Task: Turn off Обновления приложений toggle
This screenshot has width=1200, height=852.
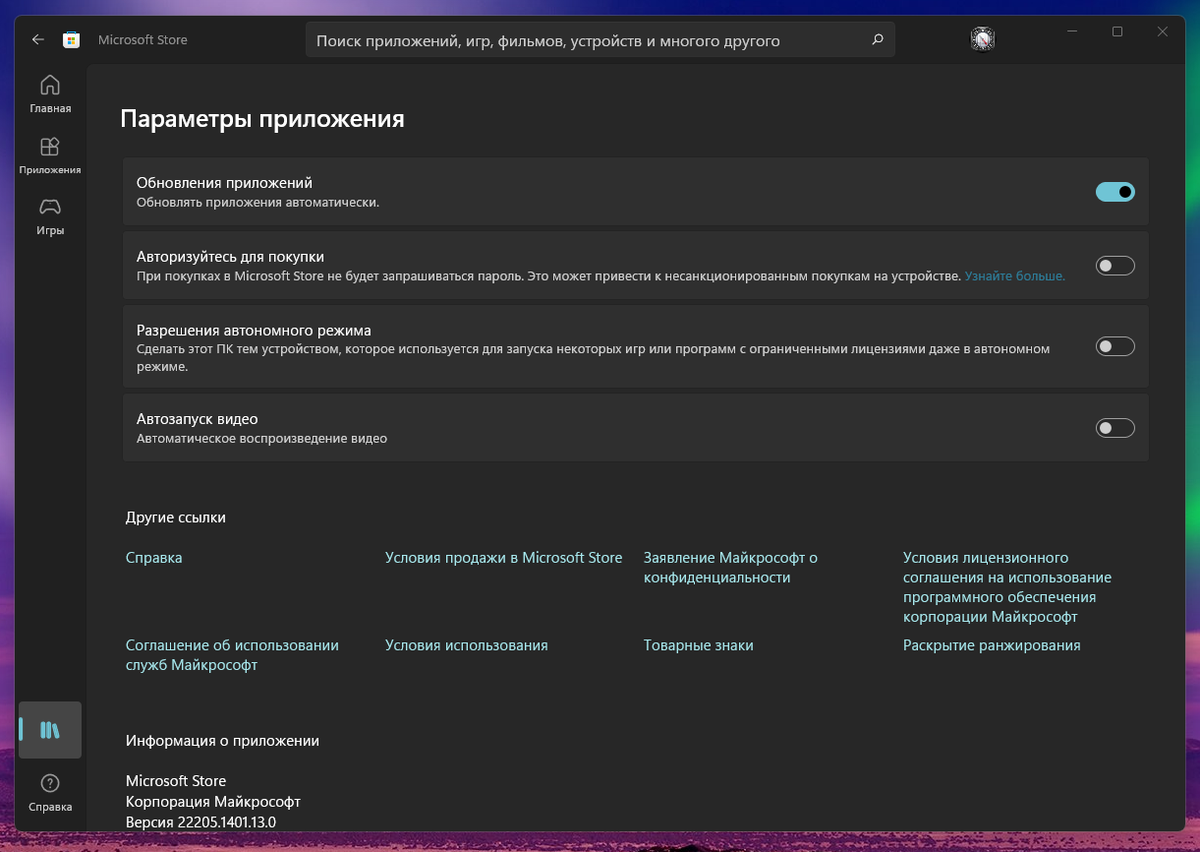Action: 1115,192
